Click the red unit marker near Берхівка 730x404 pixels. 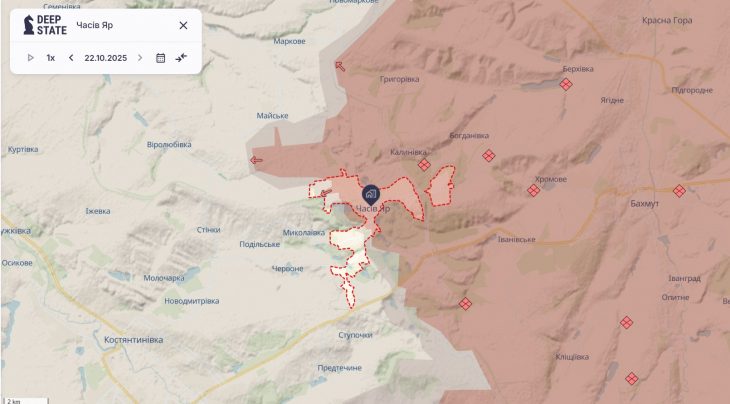(566, 84)
